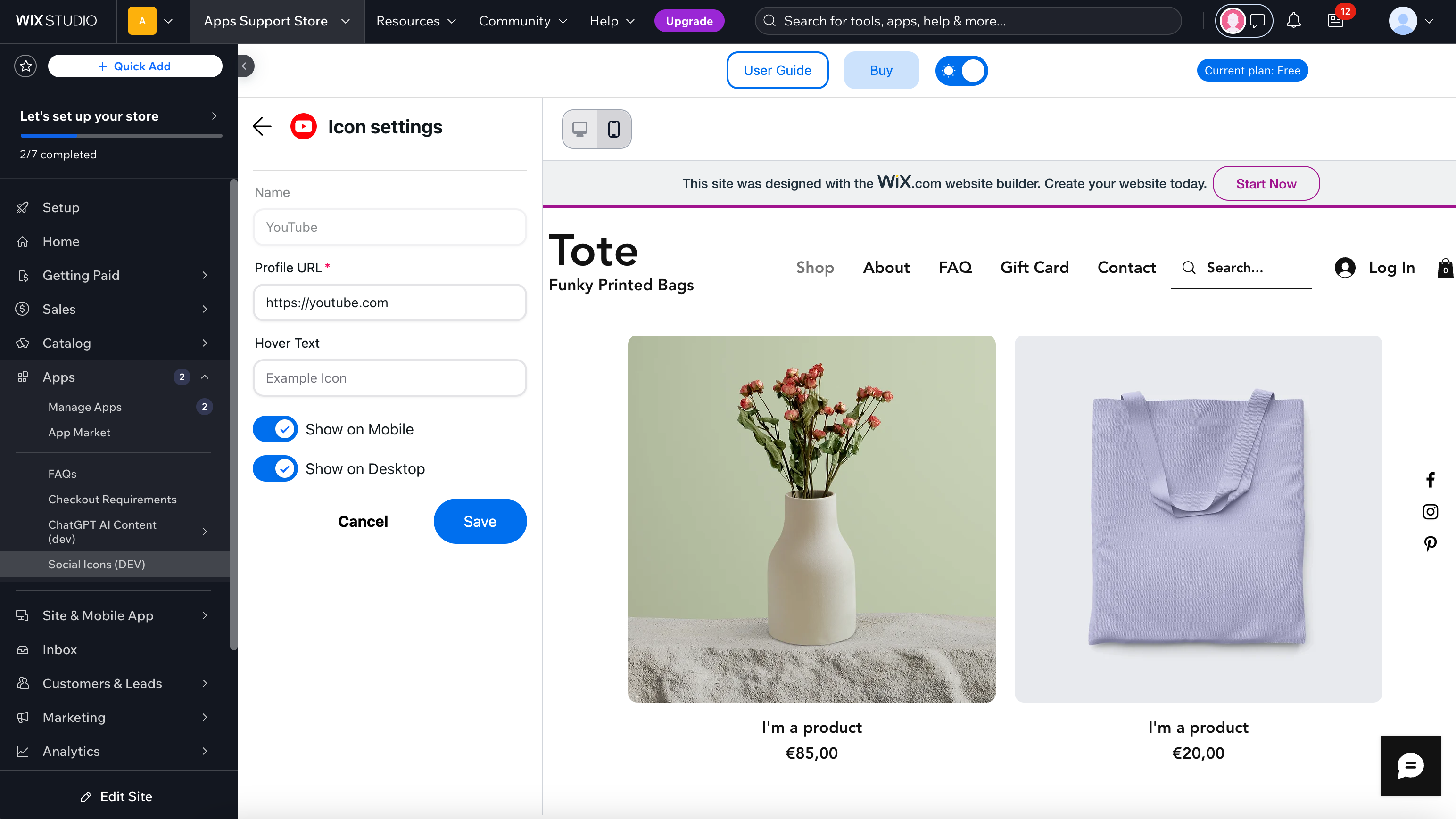The width and height of the screenshot is (1456, 819).
Task: Click the Instagram icon in preview
Action: pyautogui.click(x=1431, y=512)
